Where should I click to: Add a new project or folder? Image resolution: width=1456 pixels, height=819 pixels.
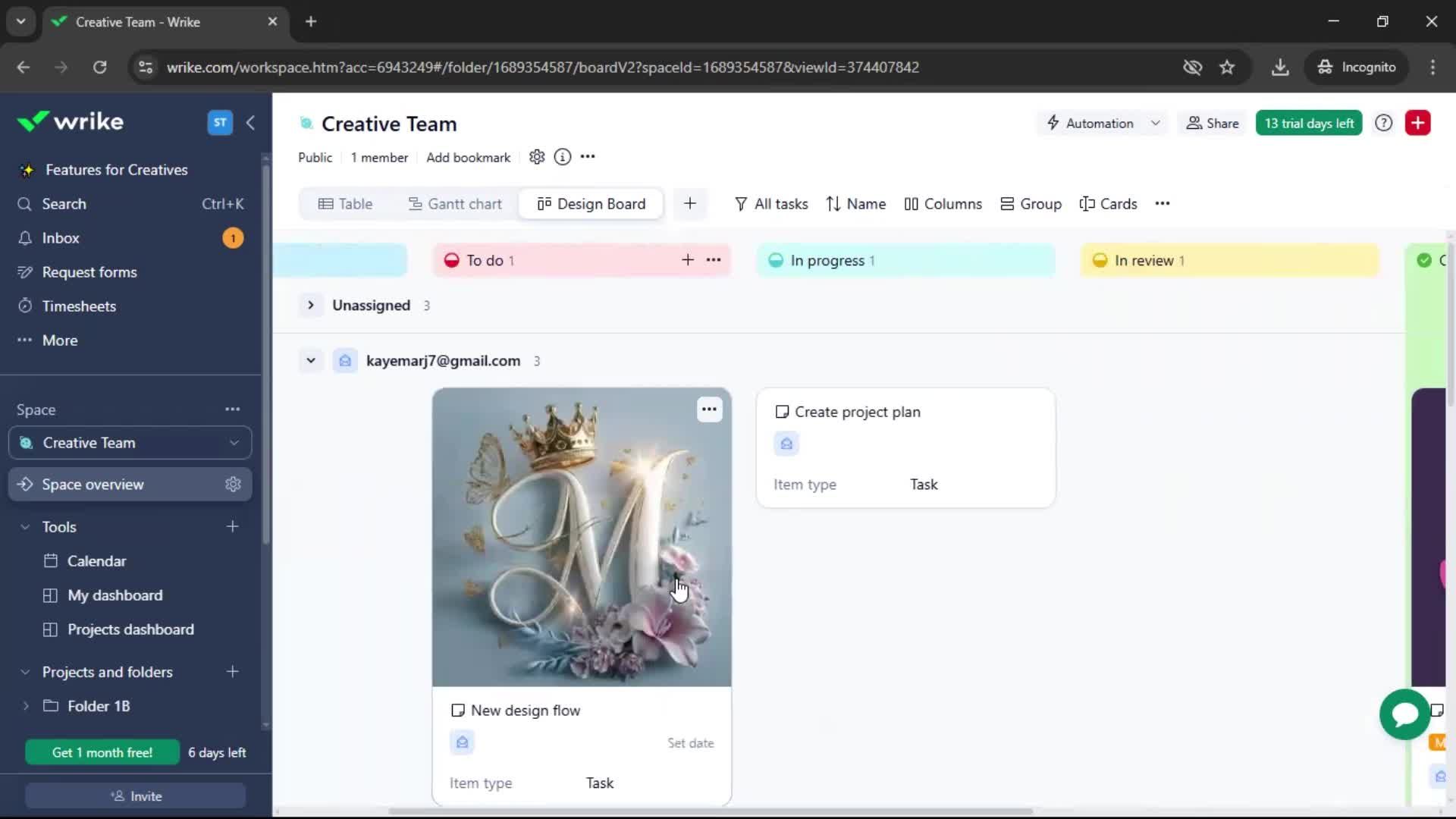[233, 672]
